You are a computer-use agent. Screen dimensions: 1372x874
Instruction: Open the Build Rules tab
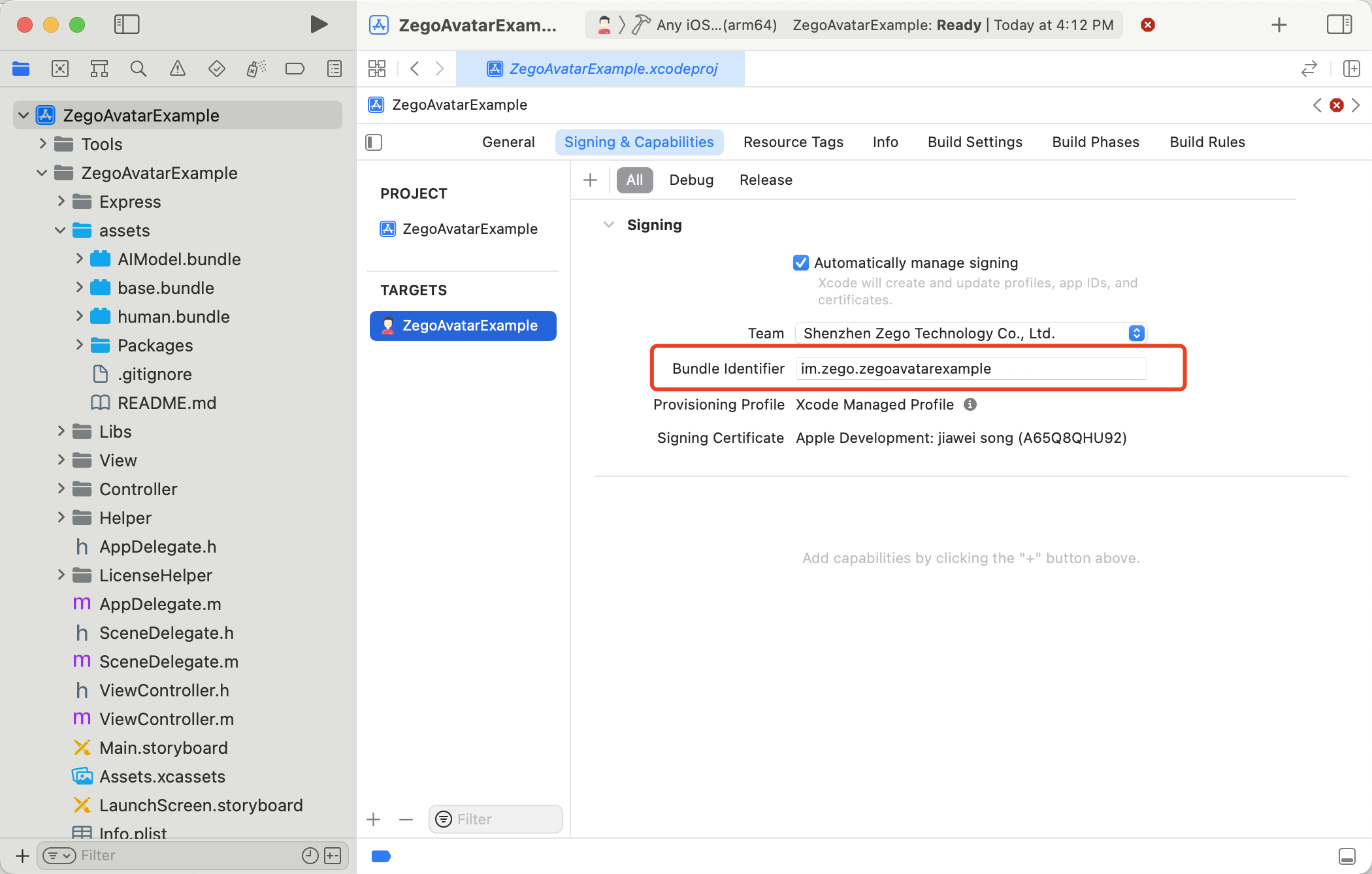pos(1207,142)
